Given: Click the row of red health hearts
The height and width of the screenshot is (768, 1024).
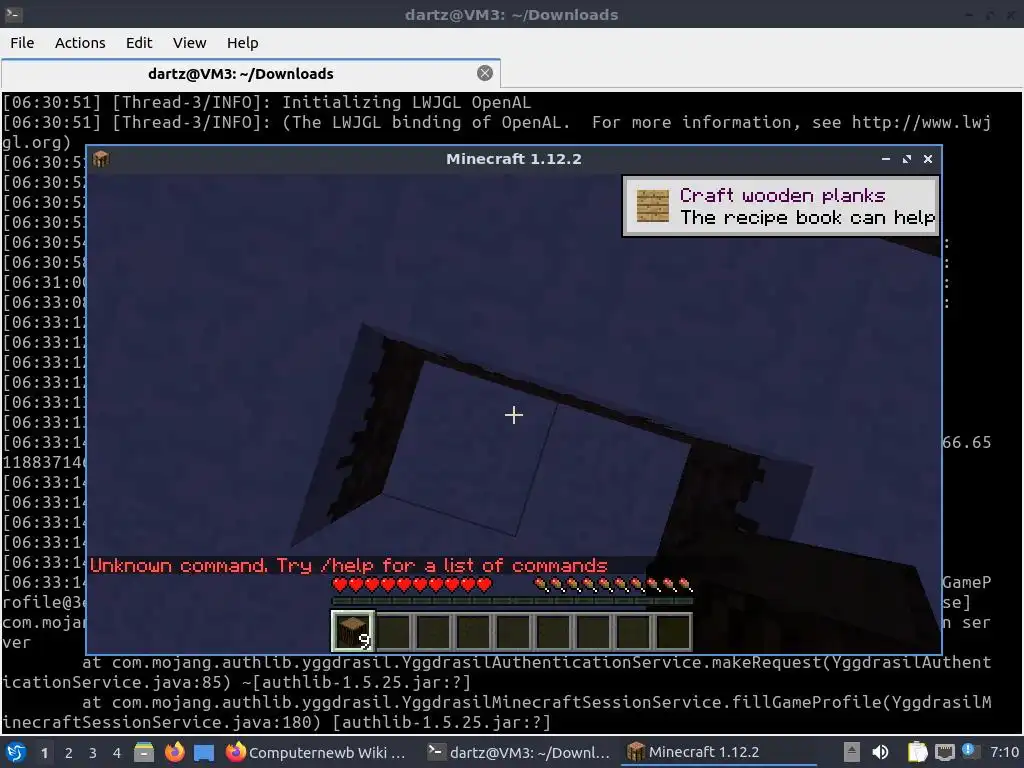Looking at the screenshot, I should click(x=411, y=584).
